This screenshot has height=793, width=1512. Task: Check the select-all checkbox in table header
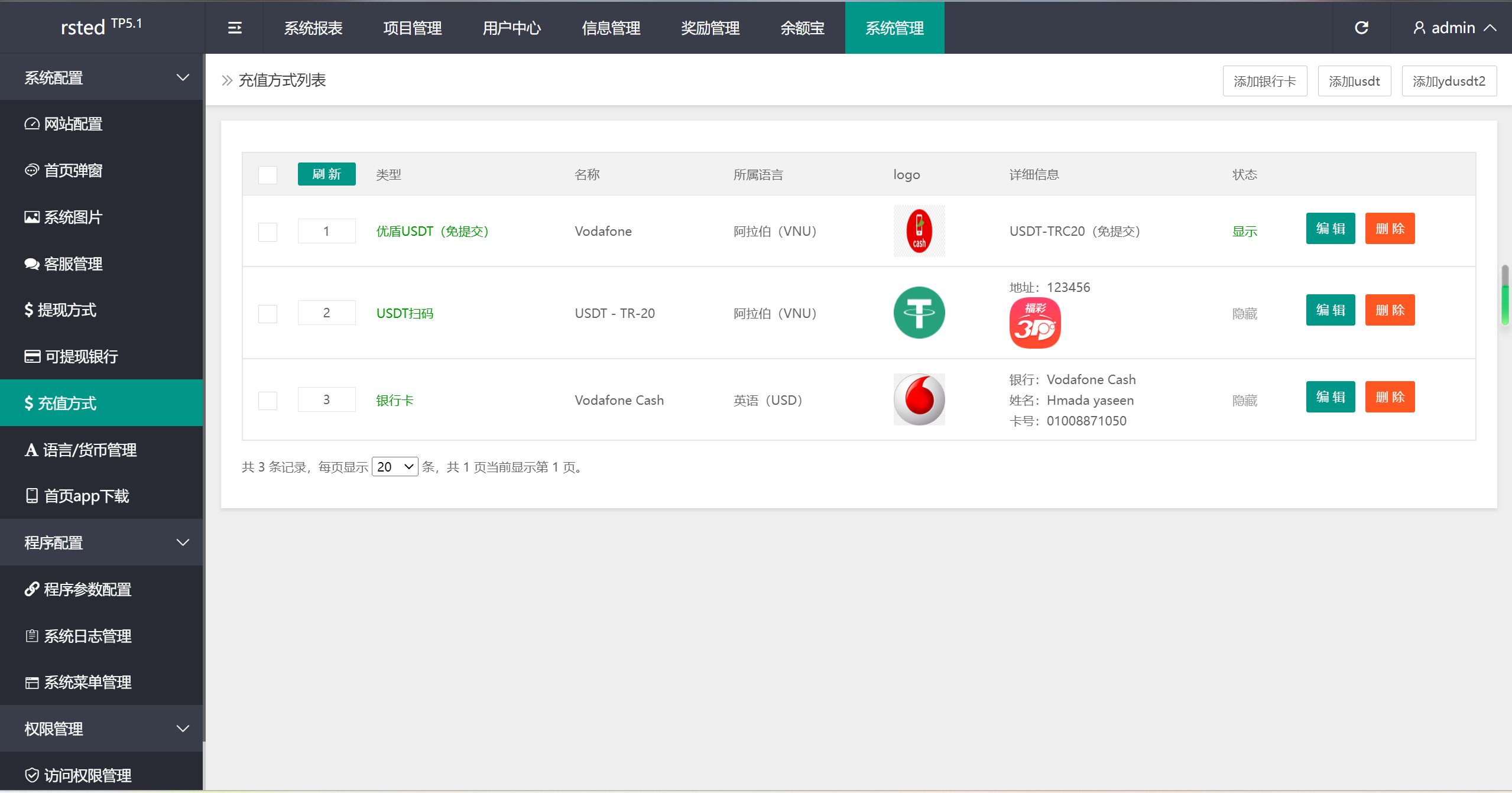[267, 175]
